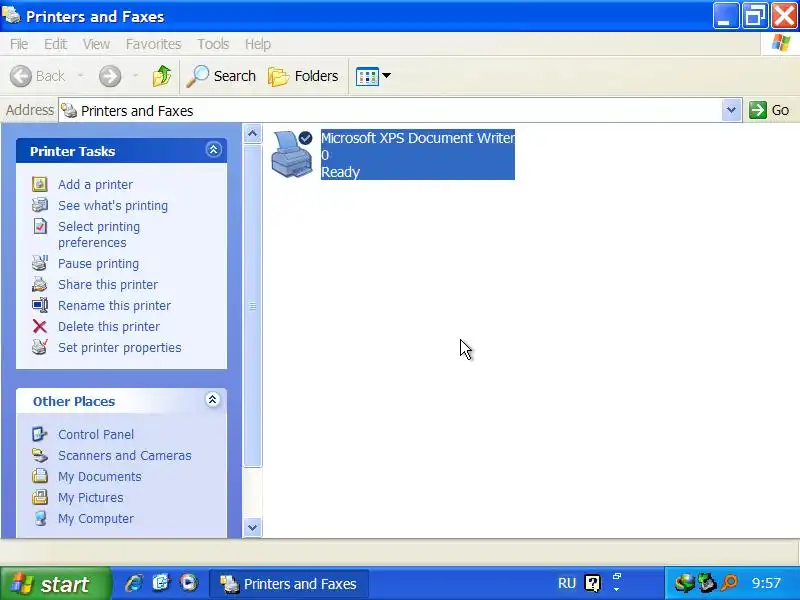Screen dimensions: 800x600
Task: Open My Pictures link
Action: [x=90, y=497]
